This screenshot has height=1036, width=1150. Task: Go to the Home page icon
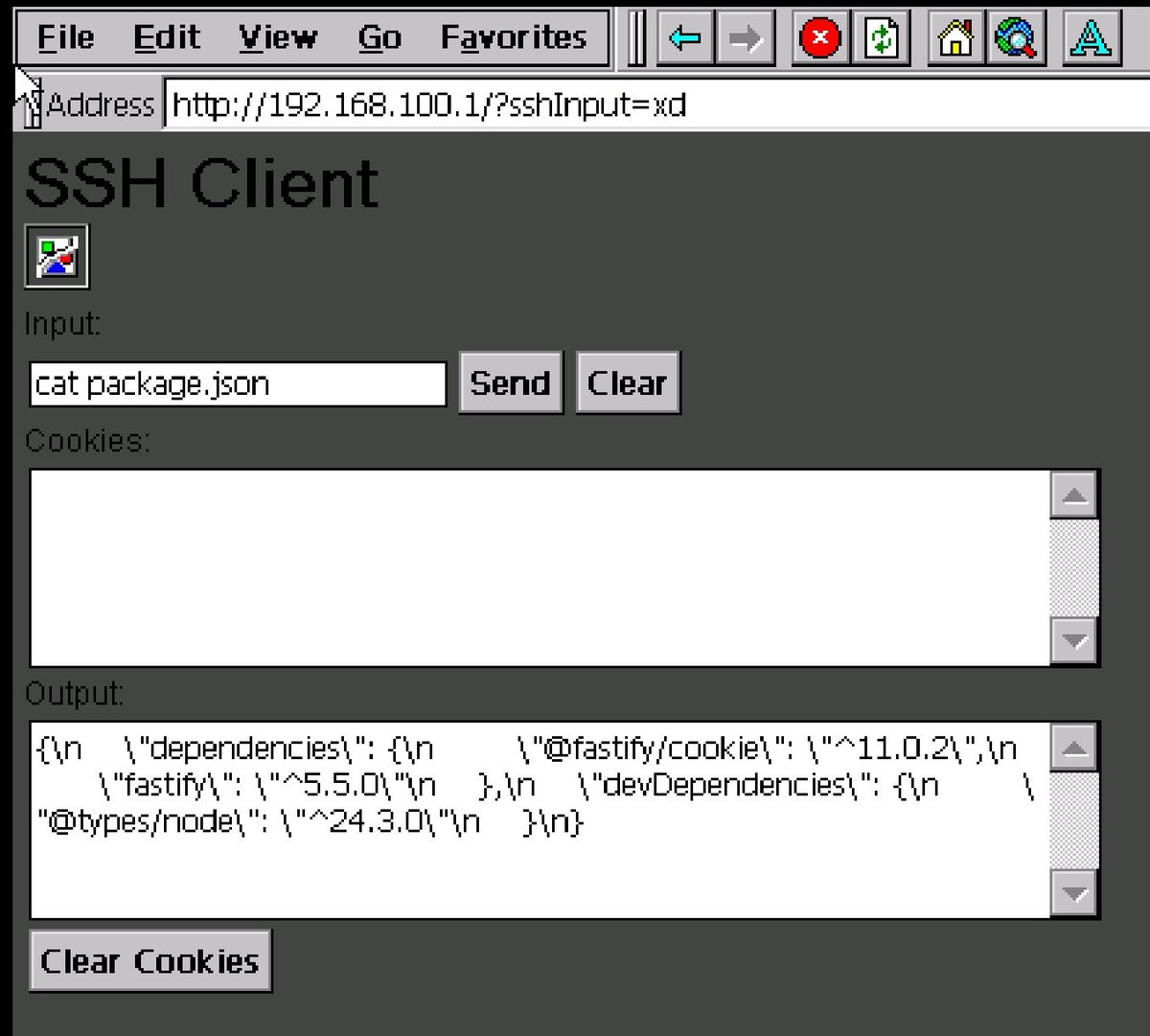(x=955, y=38)
